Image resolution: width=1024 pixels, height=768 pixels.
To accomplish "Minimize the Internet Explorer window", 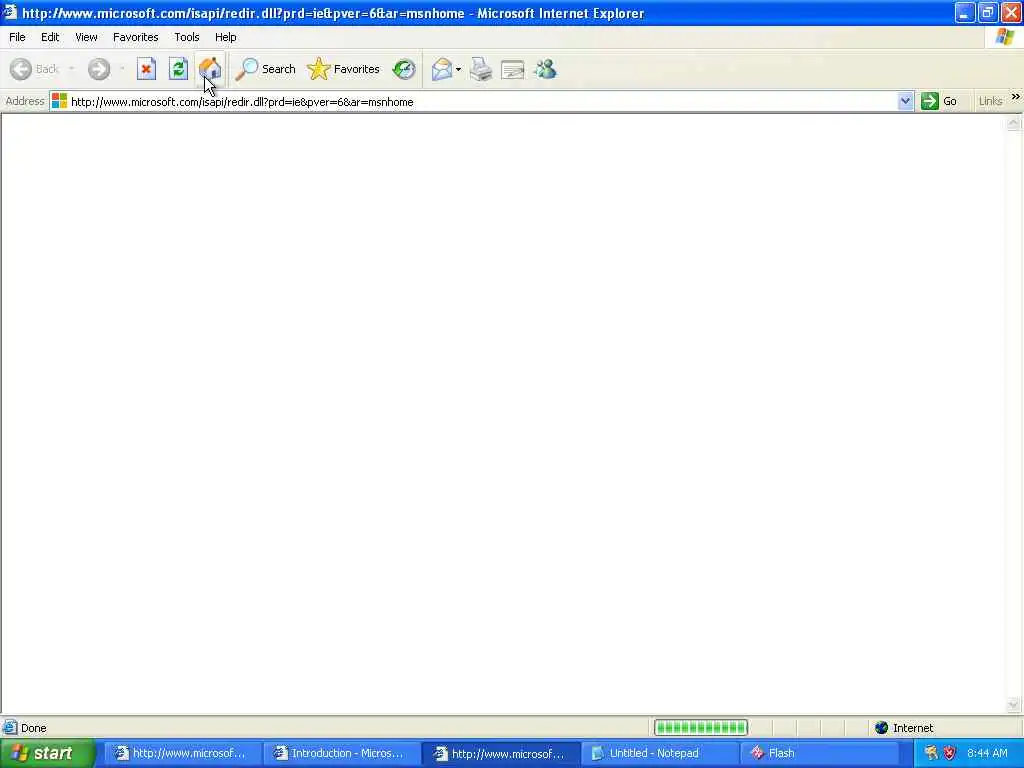I will tap(964, 13).
